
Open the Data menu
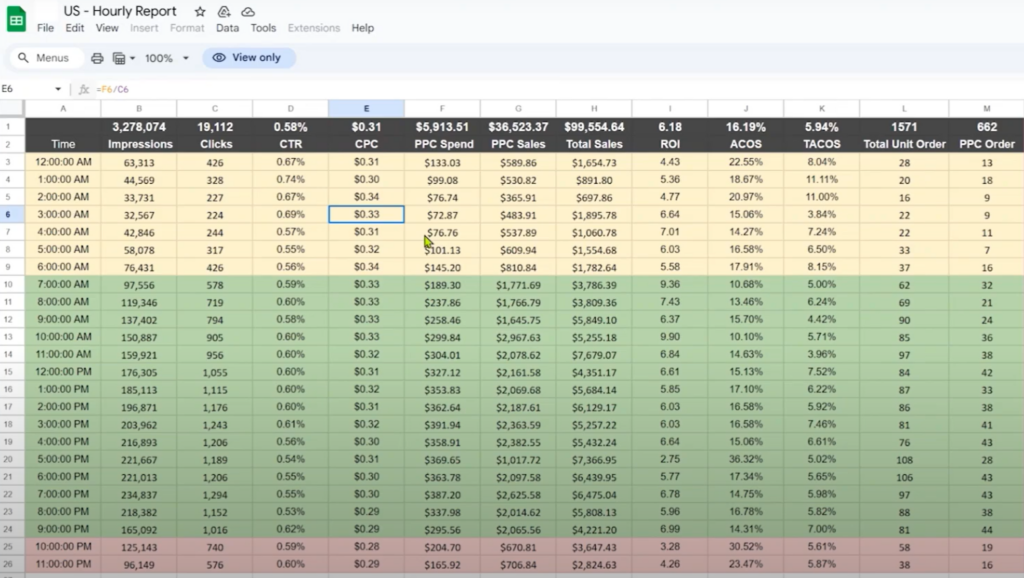coord(227,28)
